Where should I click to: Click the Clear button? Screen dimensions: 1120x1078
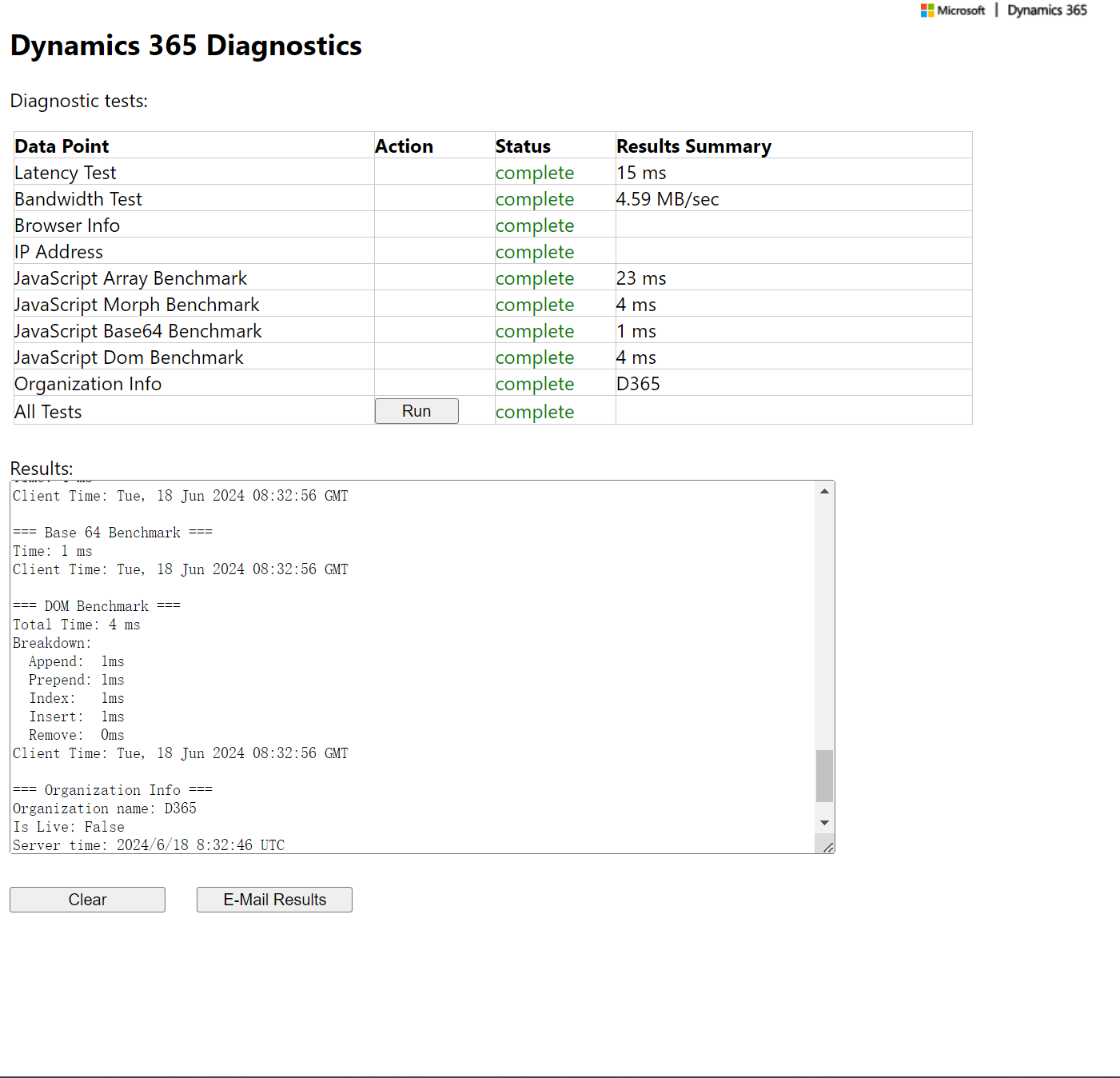click(87, 900)
